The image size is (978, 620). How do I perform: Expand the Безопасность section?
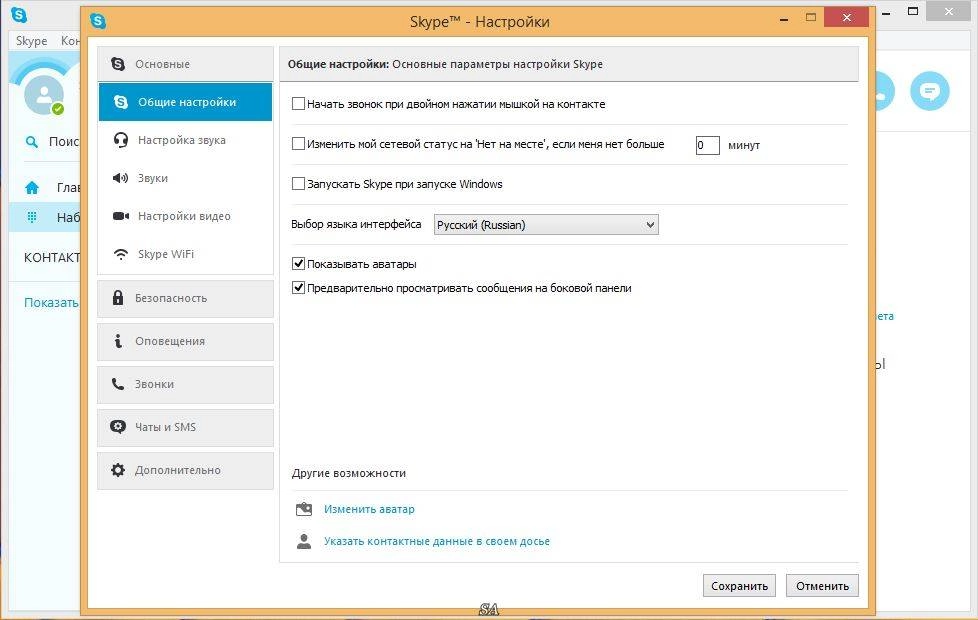click(185, 298)
